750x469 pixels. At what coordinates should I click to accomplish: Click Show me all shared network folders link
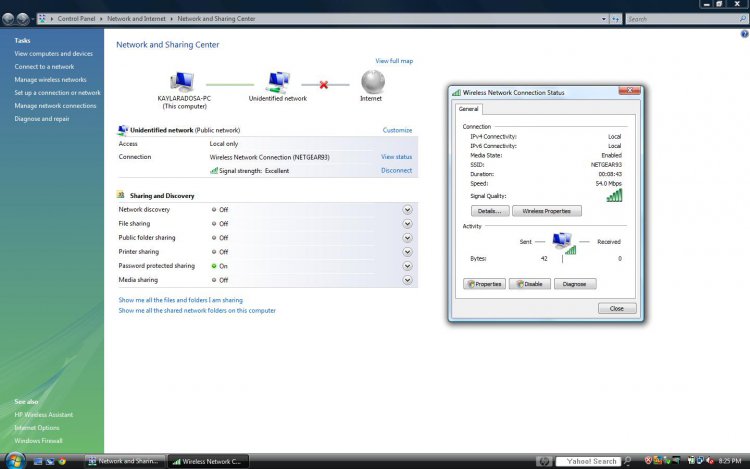point(197,310)
